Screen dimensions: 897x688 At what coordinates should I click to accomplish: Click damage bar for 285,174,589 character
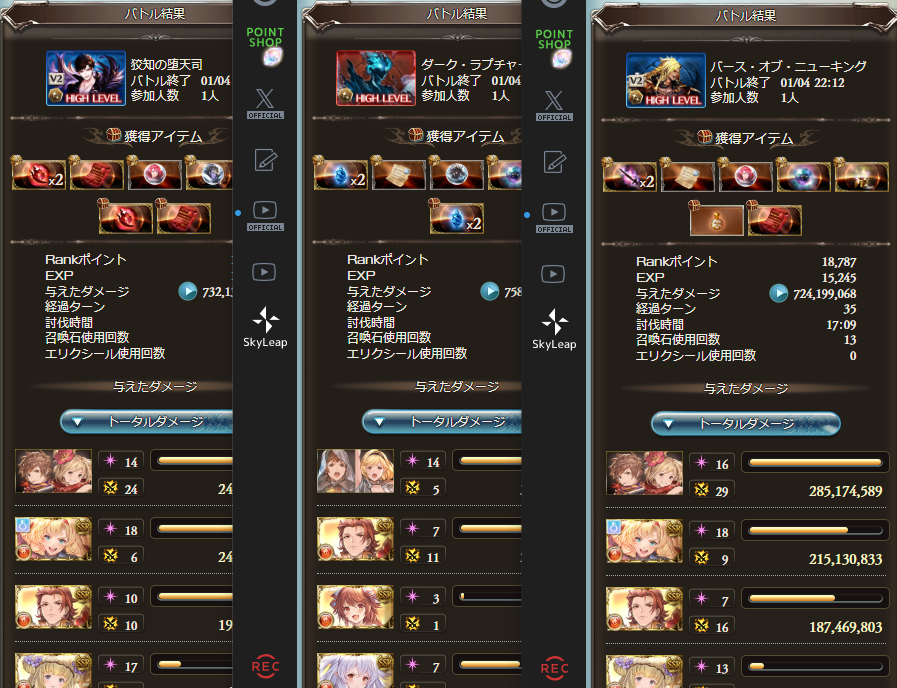pos(815,462)
